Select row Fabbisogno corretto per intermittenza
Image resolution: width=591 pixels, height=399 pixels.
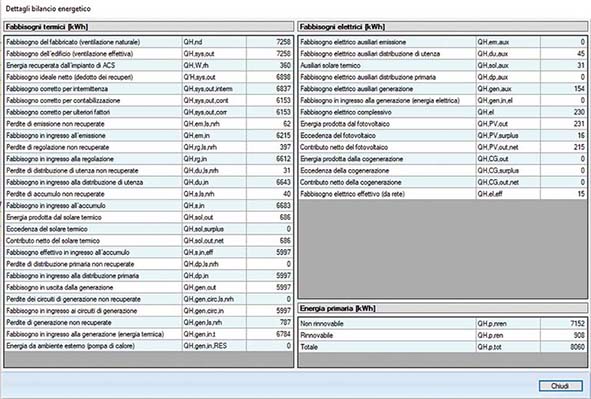tap(149, 89)
